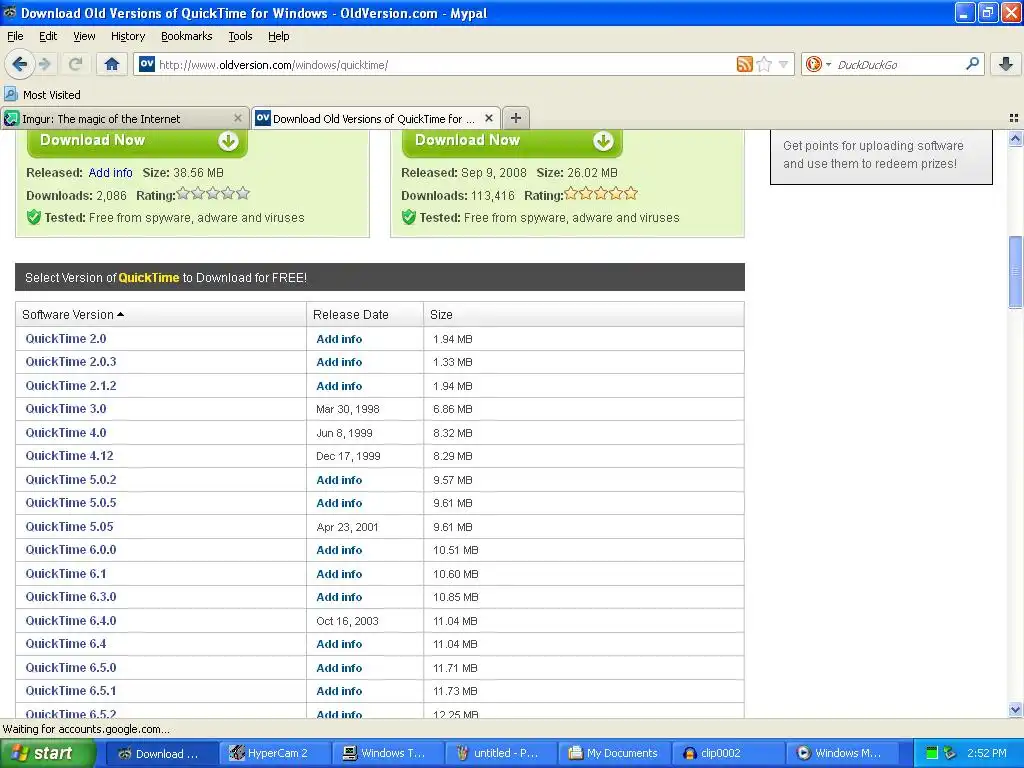
Task: Reload the current page
Action: click(75, 64)
